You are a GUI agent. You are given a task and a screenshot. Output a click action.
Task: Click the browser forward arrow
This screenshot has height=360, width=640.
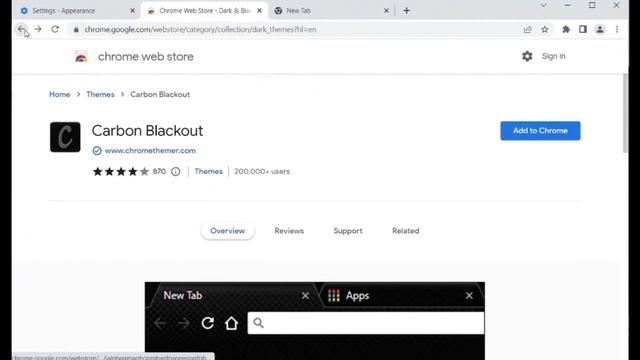pos(38,29)
